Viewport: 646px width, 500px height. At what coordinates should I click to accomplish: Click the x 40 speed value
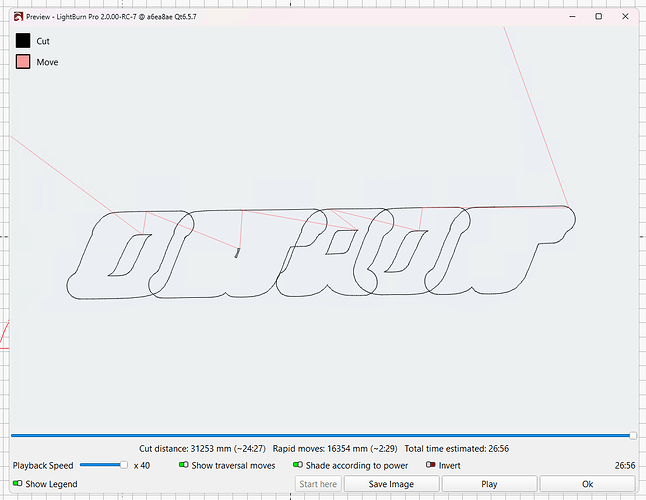[142, 465]
